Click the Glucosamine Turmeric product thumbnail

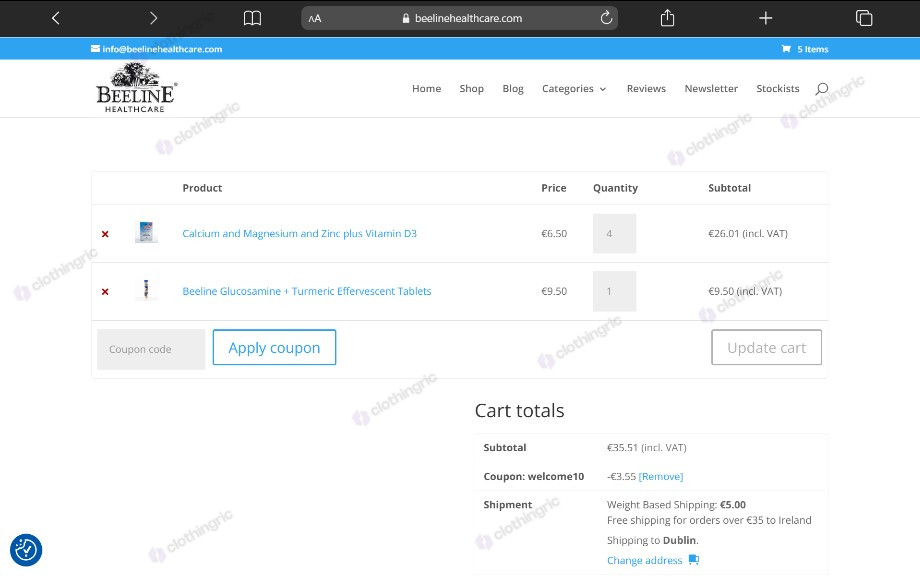[146, 290]
